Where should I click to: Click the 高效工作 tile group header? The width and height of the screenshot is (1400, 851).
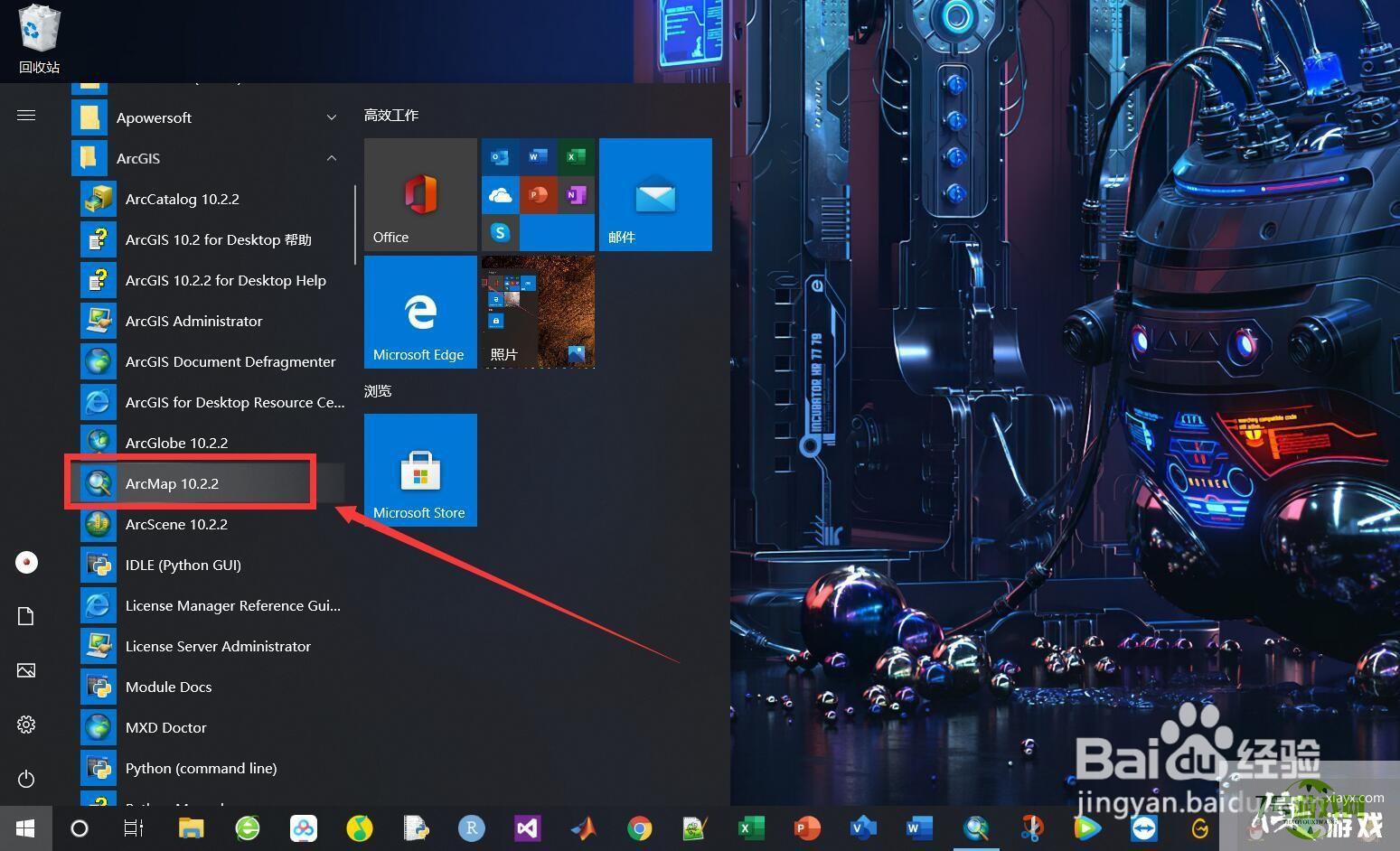point(391,115)
